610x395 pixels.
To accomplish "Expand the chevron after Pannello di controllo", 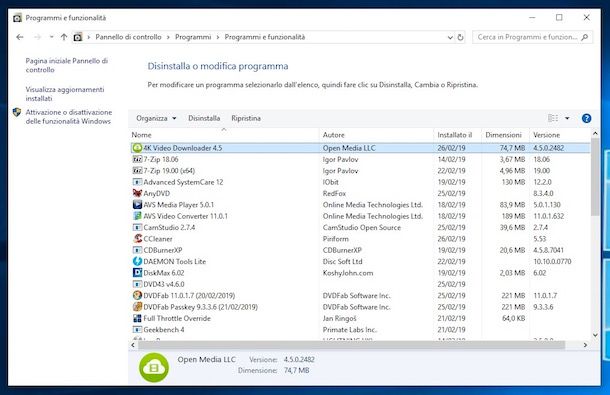I will [x=168, y=37].
